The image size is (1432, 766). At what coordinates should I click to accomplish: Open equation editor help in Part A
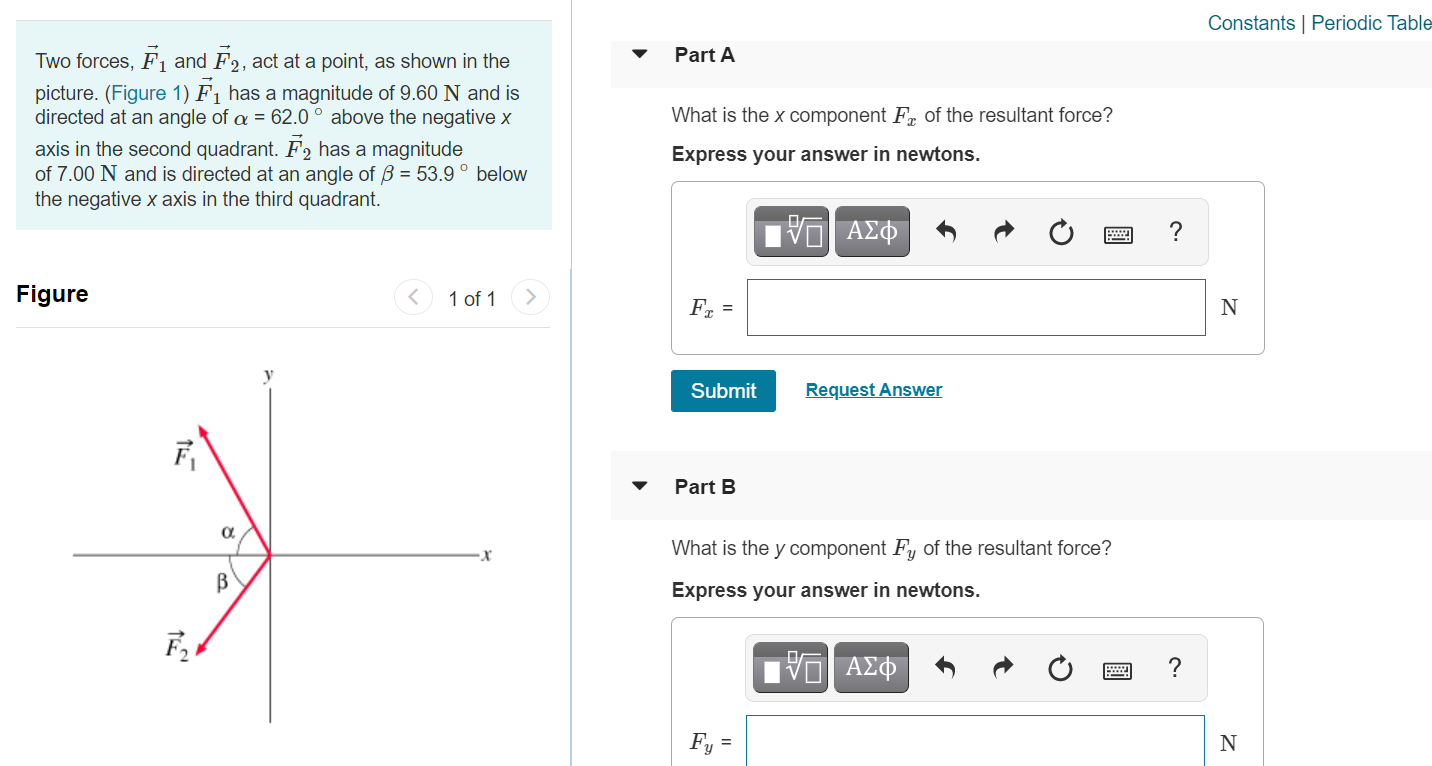tap(1175, 231)
